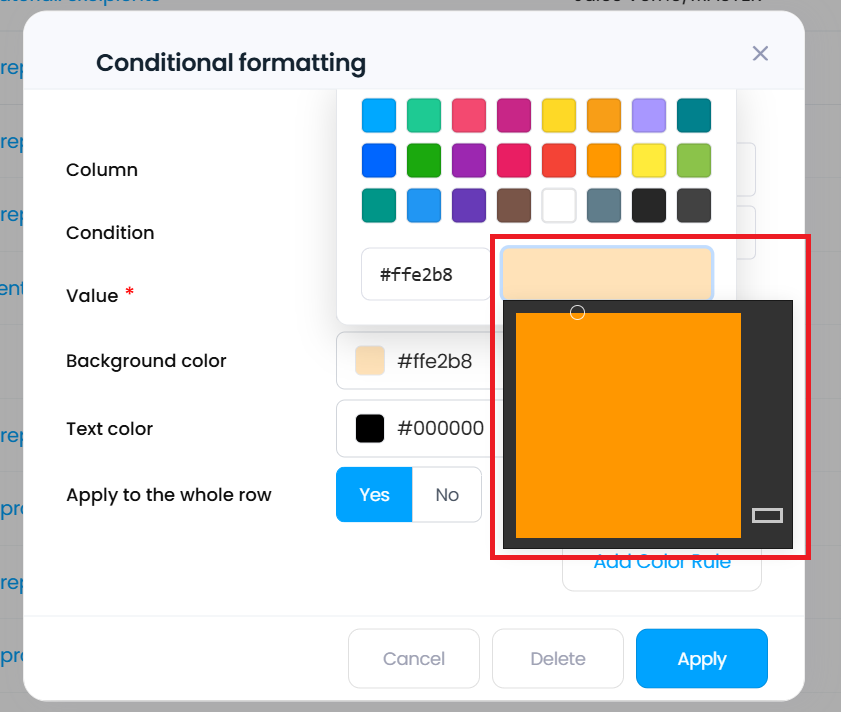
Task: Select the indigo color swatch
Action: point(469,205)
